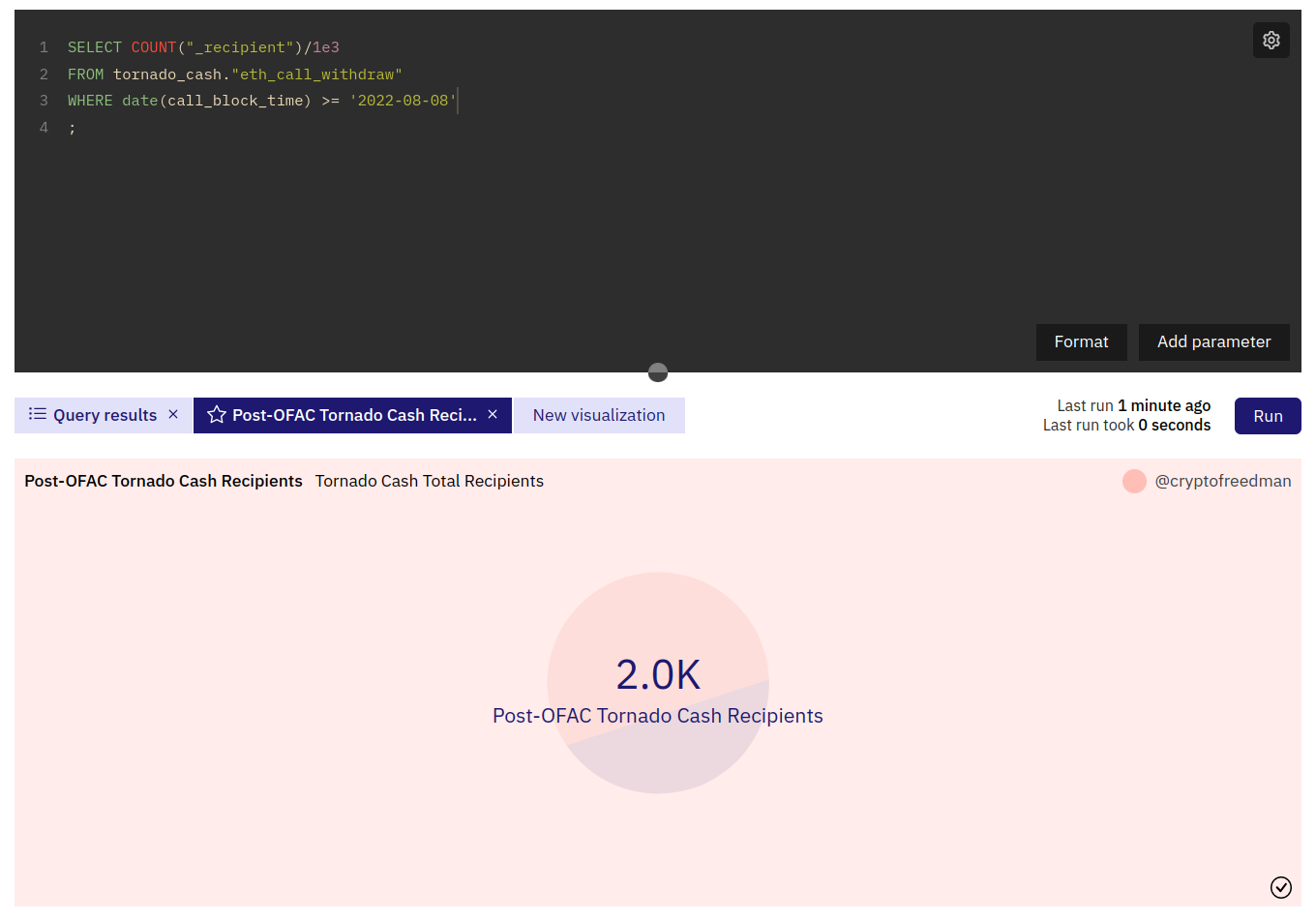Viewport: 1316px width, 919px height.
Task: Click the Last run took 0 seconds text
Action: pyautogui.click(x=1126, y=425)
